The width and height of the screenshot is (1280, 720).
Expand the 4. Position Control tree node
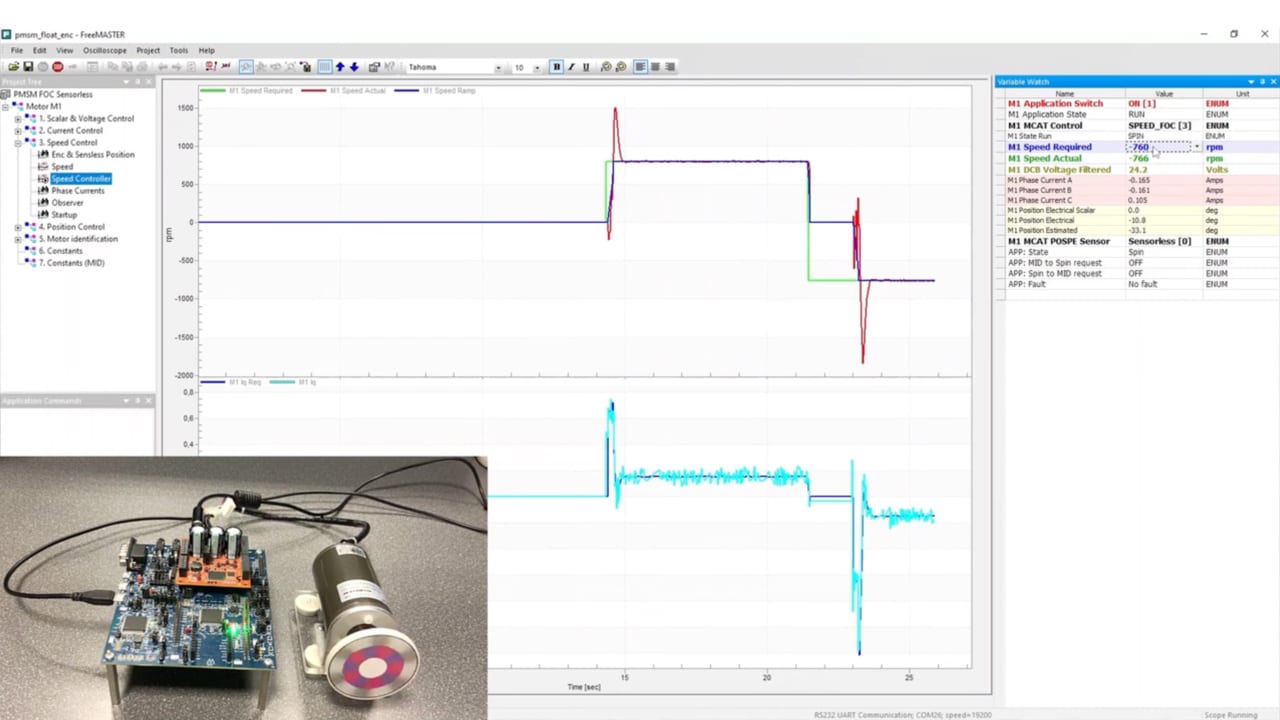coord(17,227)
